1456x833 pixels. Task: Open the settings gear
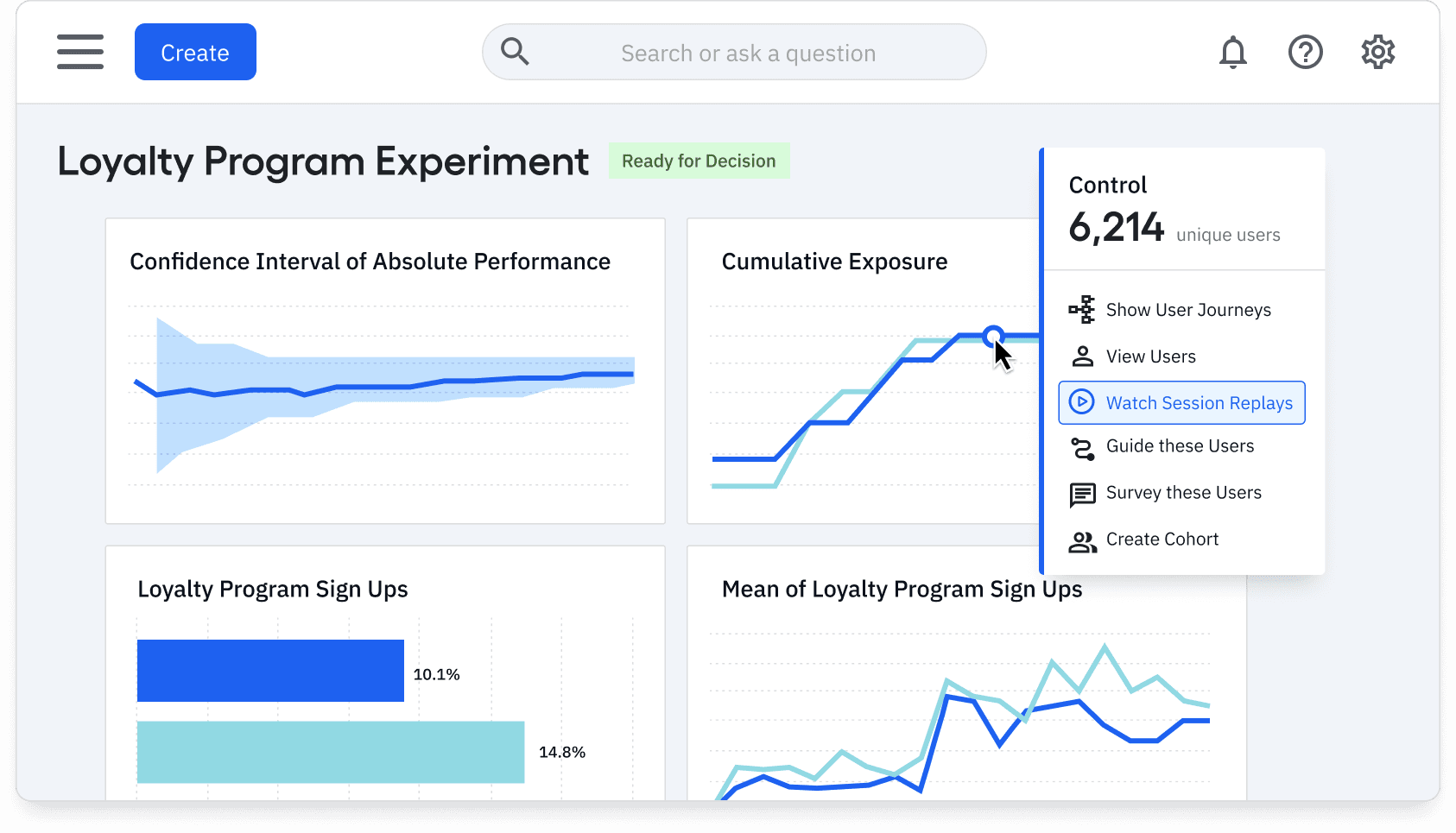click(1377, 52)
